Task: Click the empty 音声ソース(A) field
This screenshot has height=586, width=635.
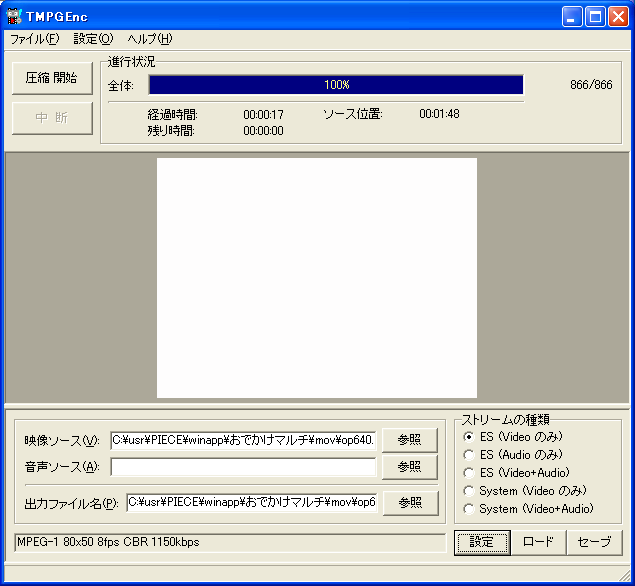Action: pyautogui.click(x=243, y=467)
